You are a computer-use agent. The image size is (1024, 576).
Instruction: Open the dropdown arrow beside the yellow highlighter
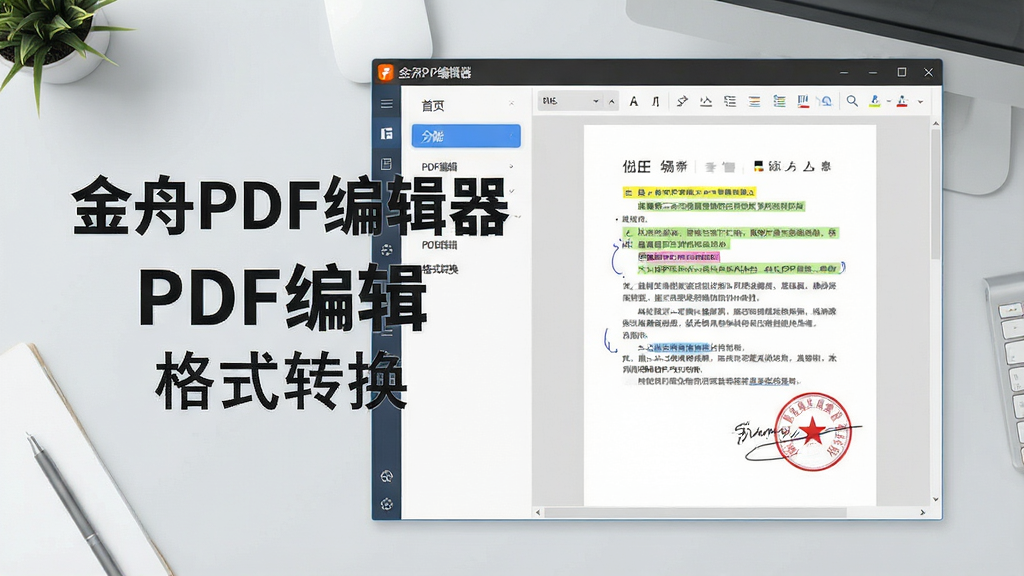[889, 101]
